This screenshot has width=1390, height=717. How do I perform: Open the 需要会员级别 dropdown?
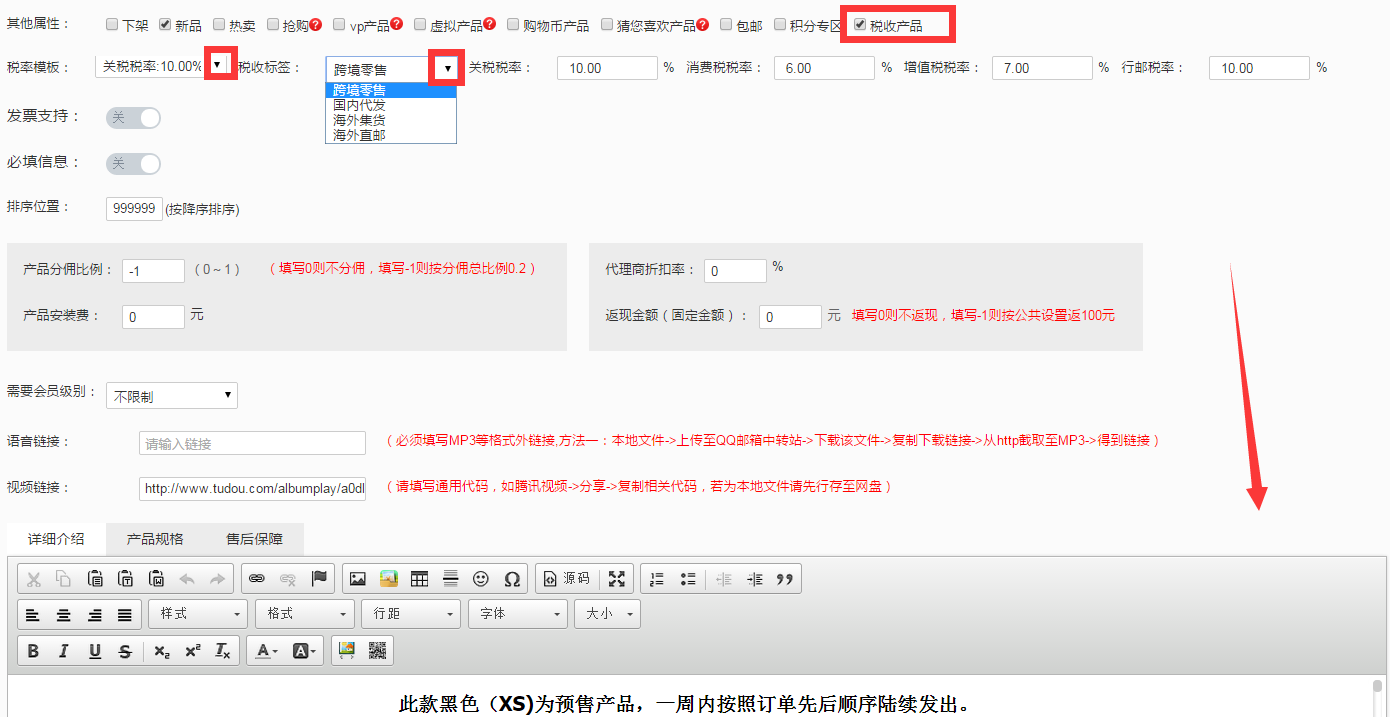coord(172,396)
